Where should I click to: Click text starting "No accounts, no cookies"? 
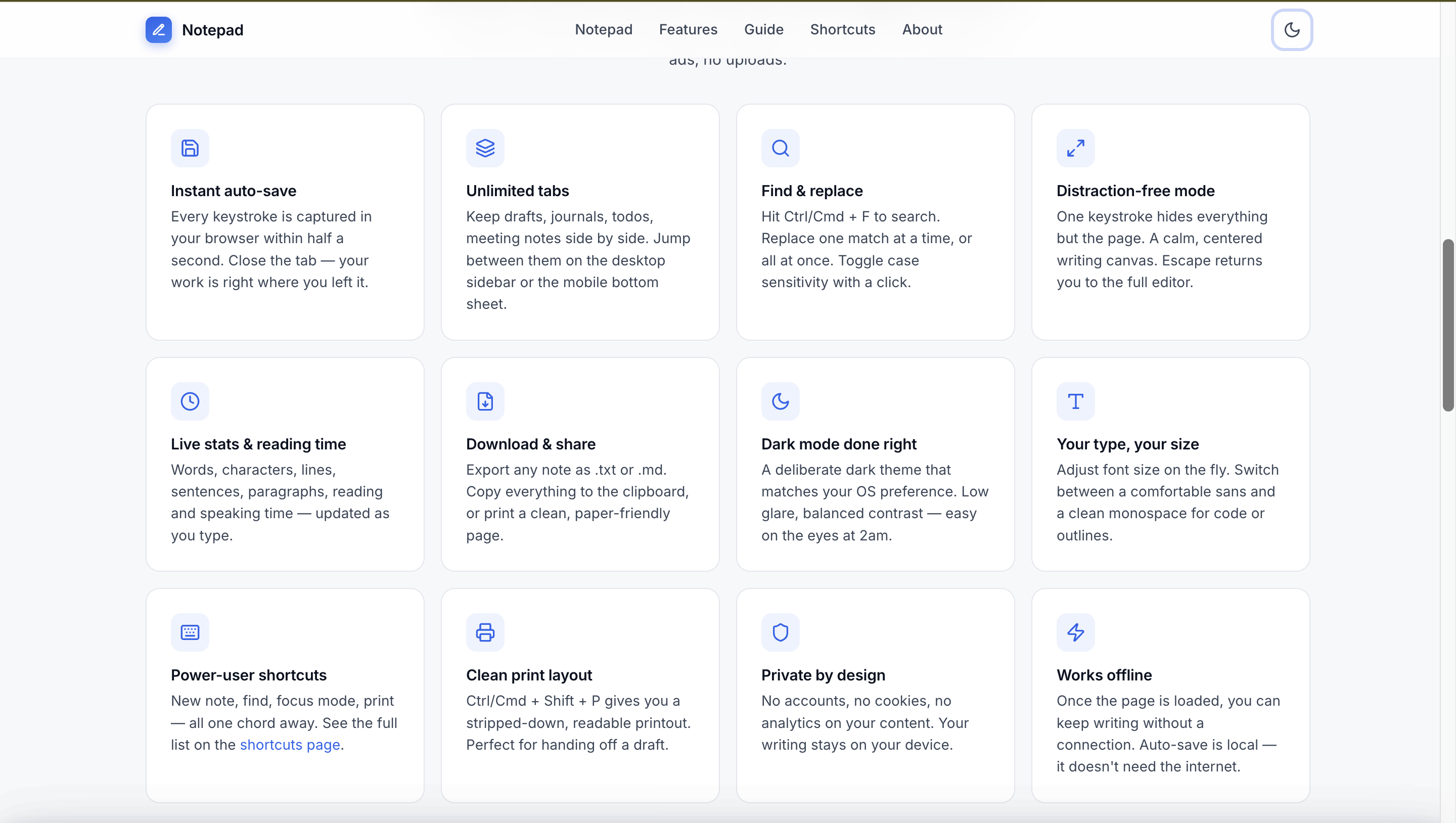865,723
